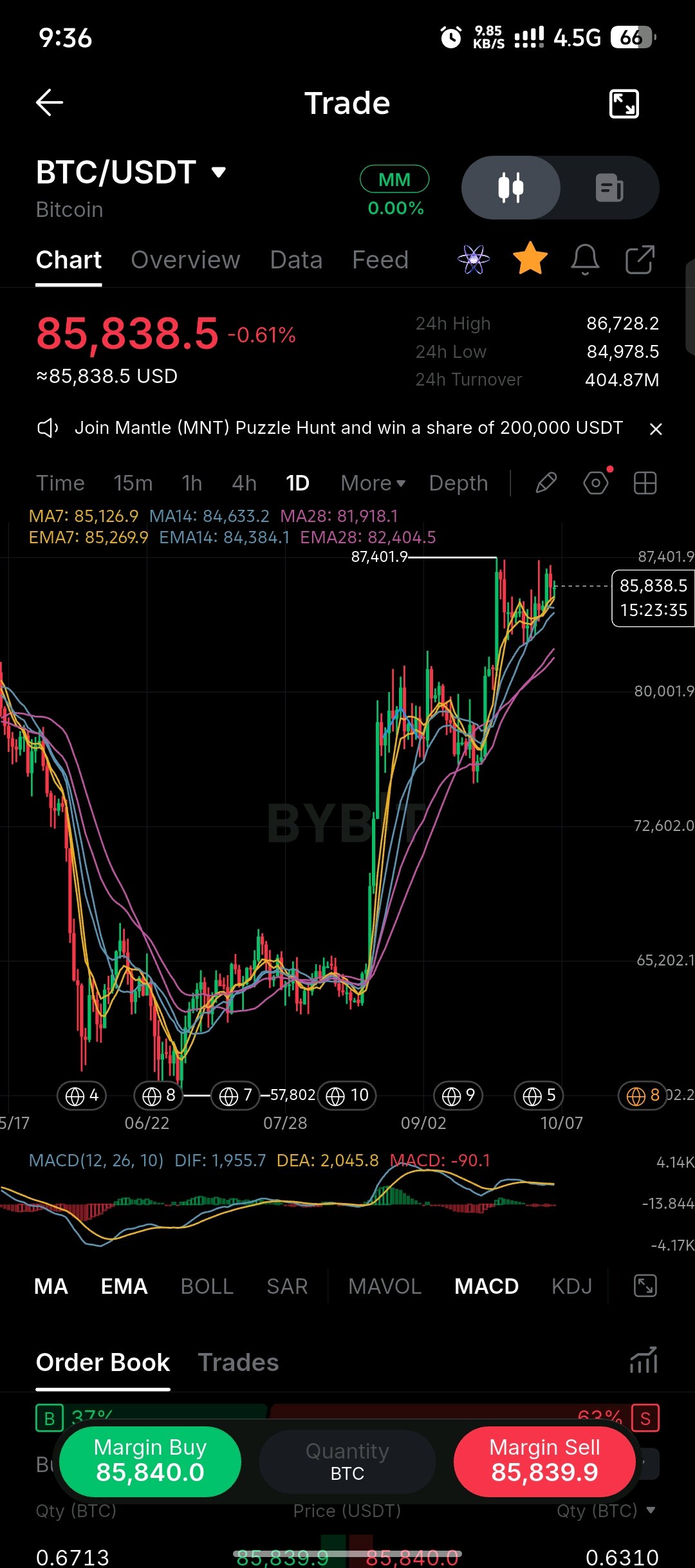
Task: Toggle the MA indicator
Action: coord(51,1286)
